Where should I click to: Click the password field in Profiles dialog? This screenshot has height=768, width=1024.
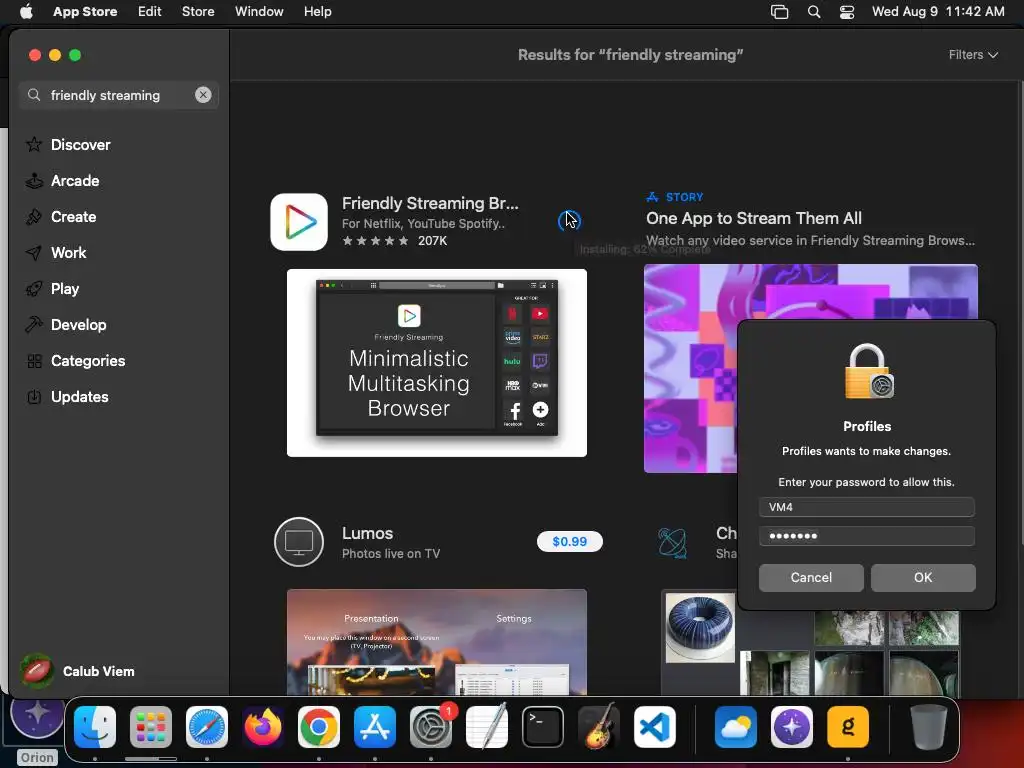pyautogui.click(x=867, y=536)
